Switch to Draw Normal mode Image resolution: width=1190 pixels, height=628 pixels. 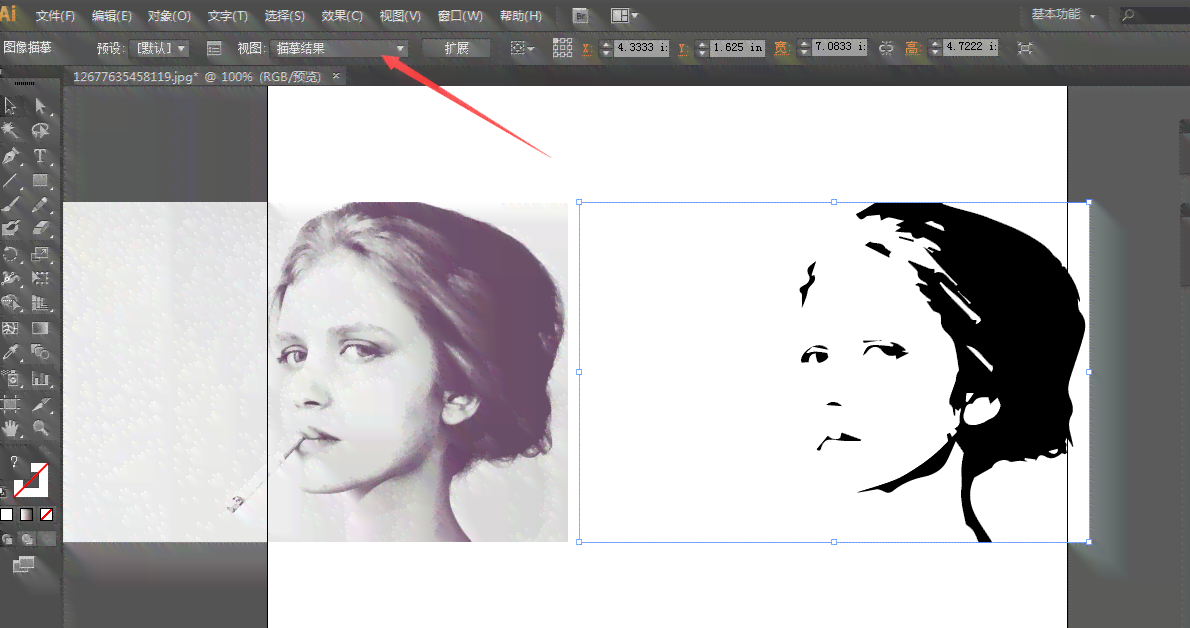7,538
